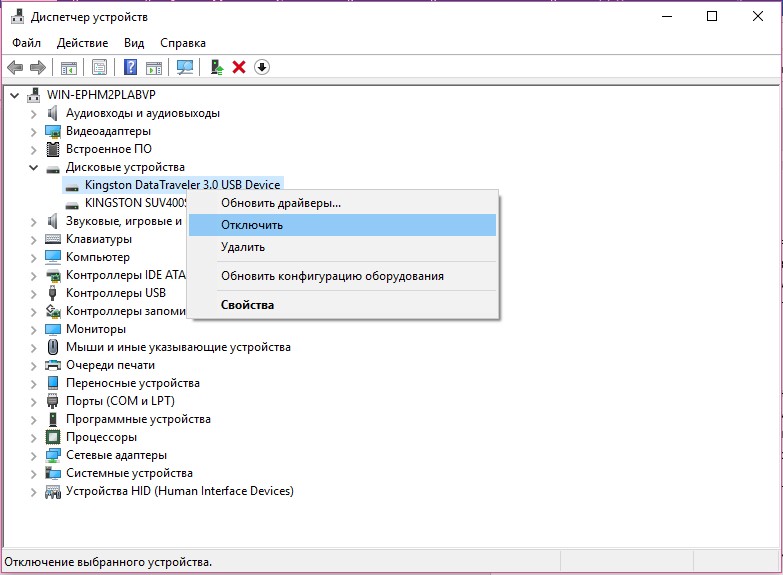Choose Отключить in the context menu

click(343, 225)
